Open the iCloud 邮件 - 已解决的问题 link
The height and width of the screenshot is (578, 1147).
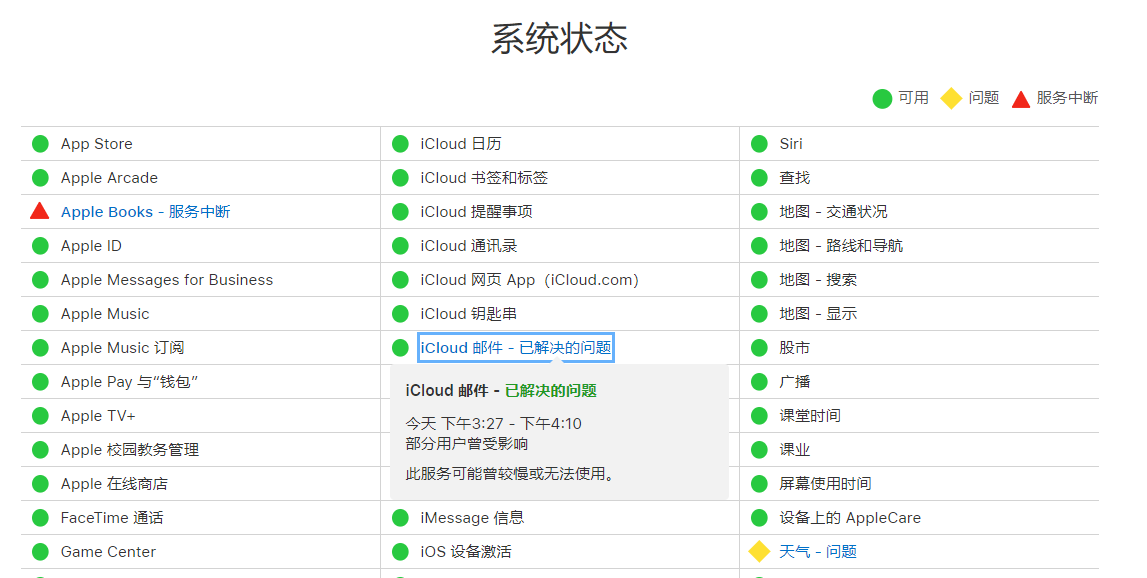pyautogui.click(x=516, y=348)
